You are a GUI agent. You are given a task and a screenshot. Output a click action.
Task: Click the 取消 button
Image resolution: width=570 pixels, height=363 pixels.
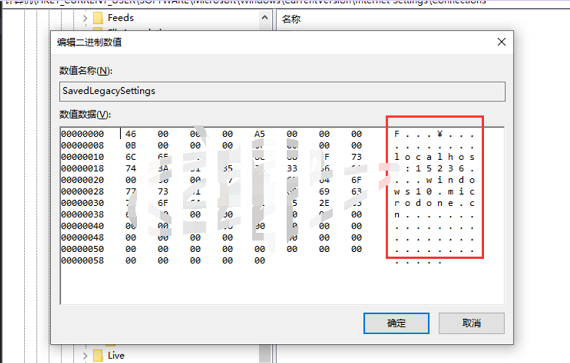point(471,323)
